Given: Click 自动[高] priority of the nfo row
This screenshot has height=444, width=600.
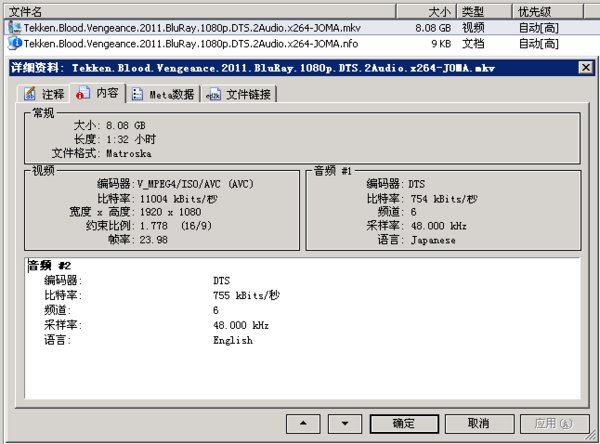Looking at the screenshot, I should click(539, 44).
